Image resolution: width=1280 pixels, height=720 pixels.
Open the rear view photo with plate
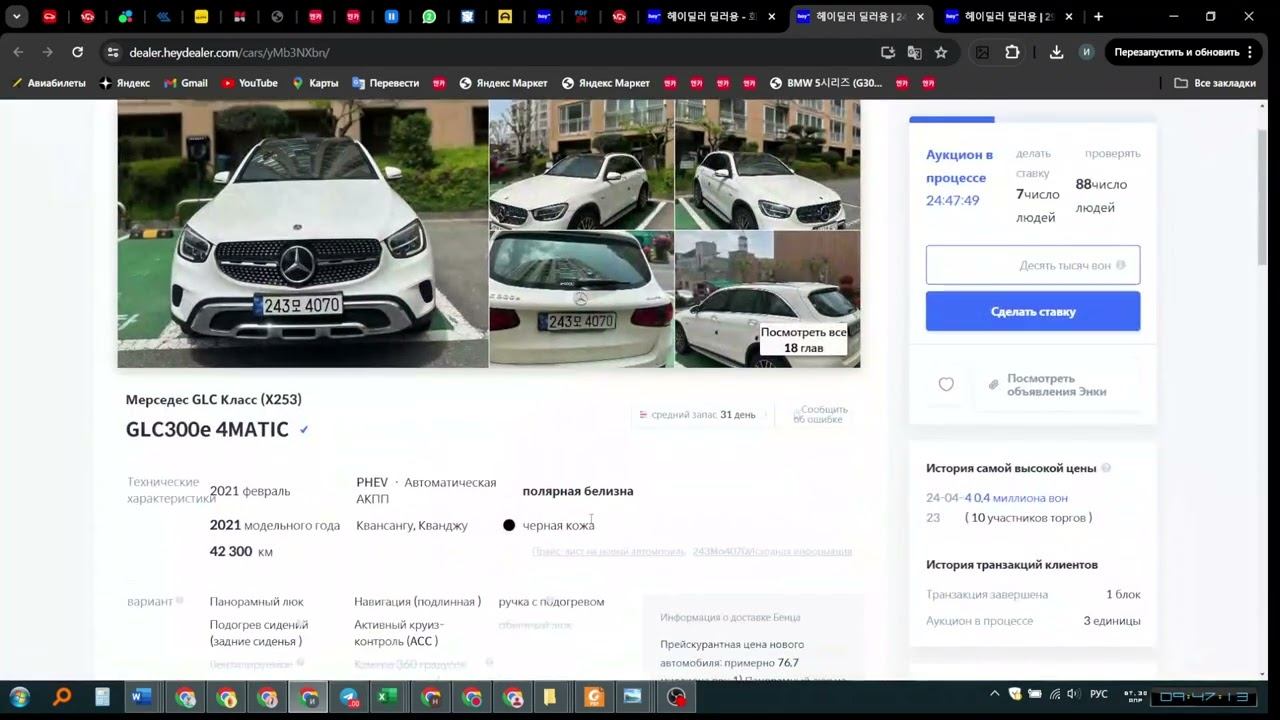tap(582, 299)
